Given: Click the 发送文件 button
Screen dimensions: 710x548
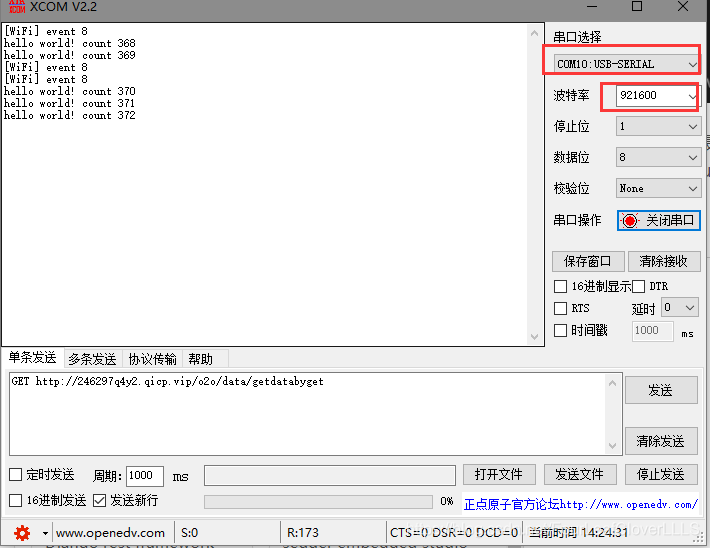Looking at the screenshot, I should pyautogui.click(x=580, y=475).
